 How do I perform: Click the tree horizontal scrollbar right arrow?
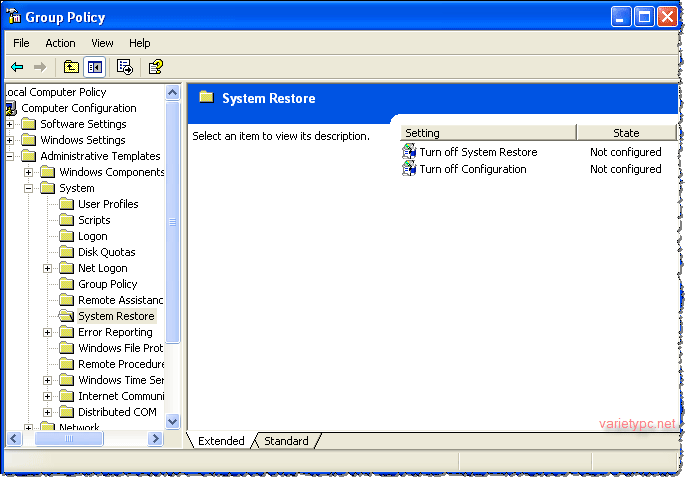pos(155,438)
